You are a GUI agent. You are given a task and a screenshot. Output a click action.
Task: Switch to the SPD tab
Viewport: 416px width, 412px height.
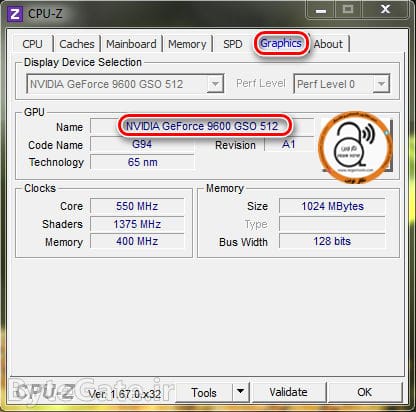[x=233, y=44]
